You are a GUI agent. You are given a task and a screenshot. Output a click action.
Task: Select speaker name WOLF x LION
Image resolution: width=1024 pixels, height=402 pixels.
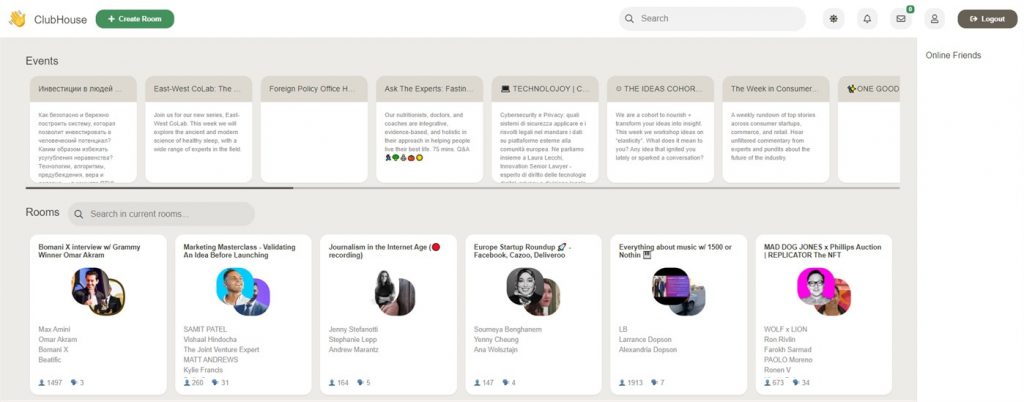click(x=786, y=330)
